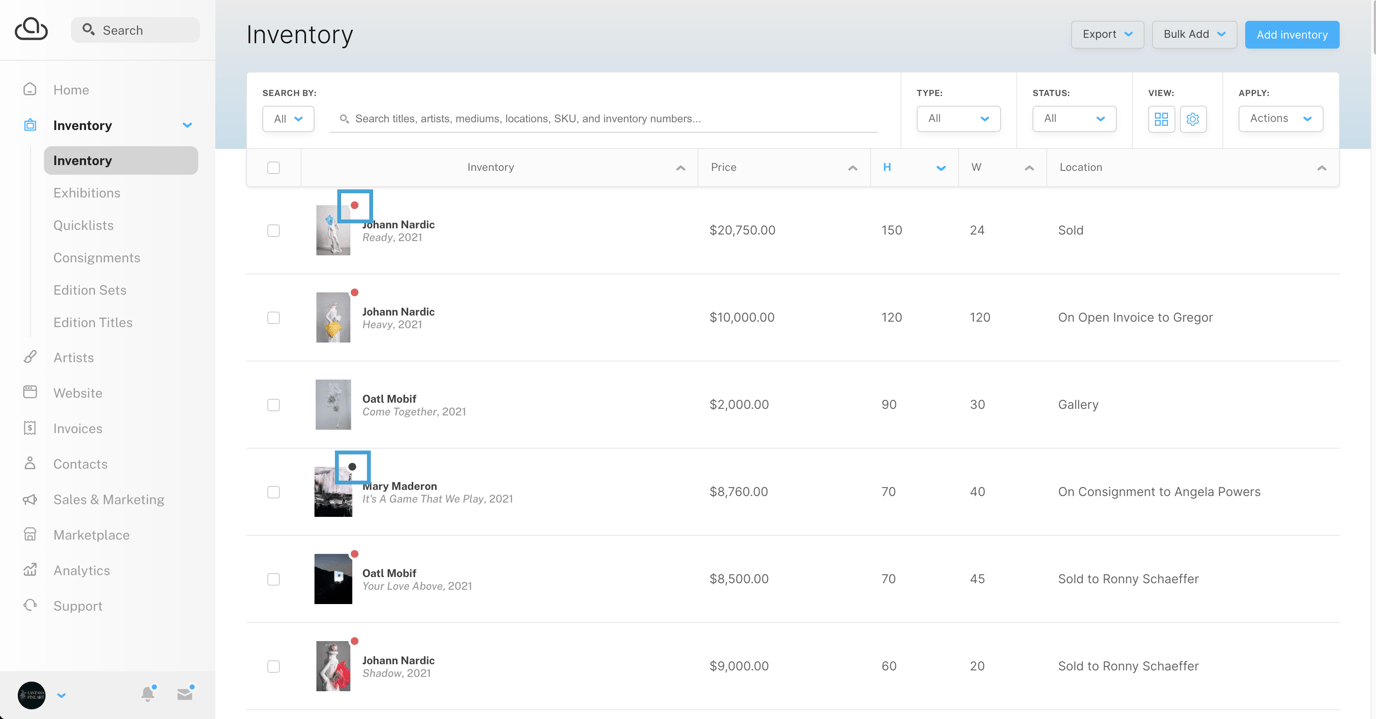This screenshot has height=719, width=1376.
Task: Open the table settings gear icon
Action: click(1193, 119)
